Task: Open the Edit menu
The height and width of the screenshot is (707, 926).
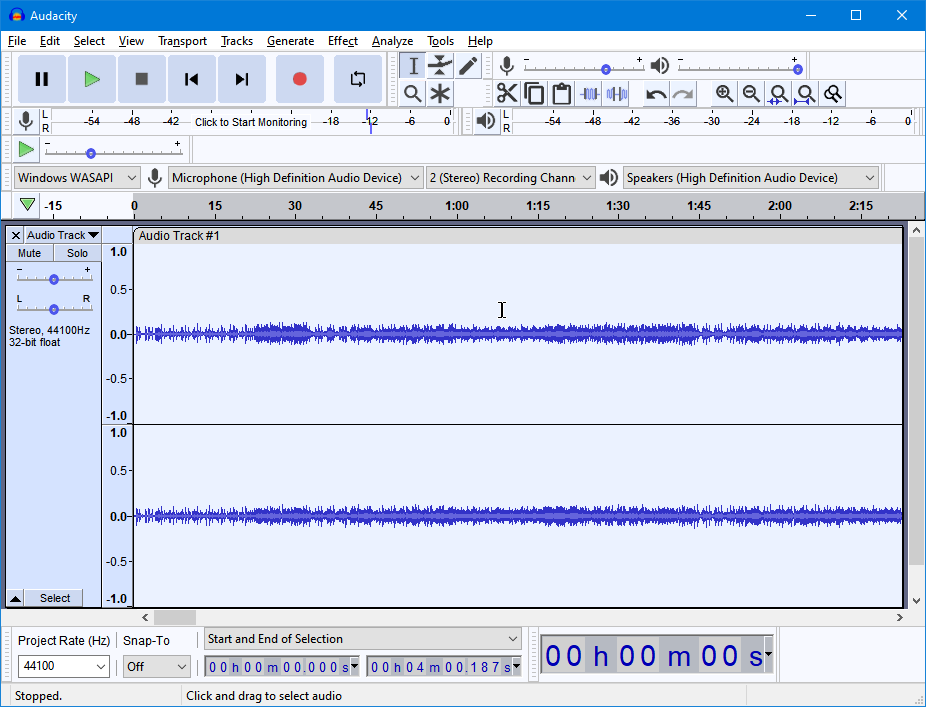Action: [x=50, y=41]
